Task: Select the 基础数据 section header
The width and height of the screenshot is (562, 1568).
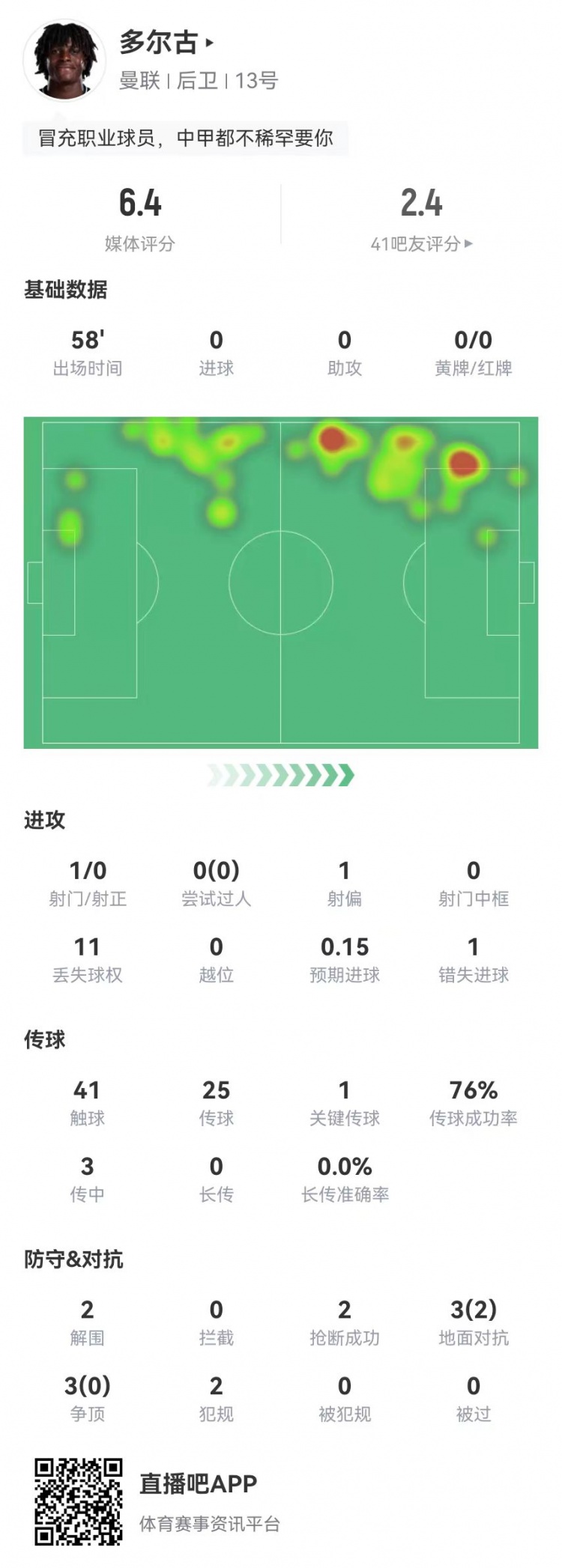Action: [66, 290]
